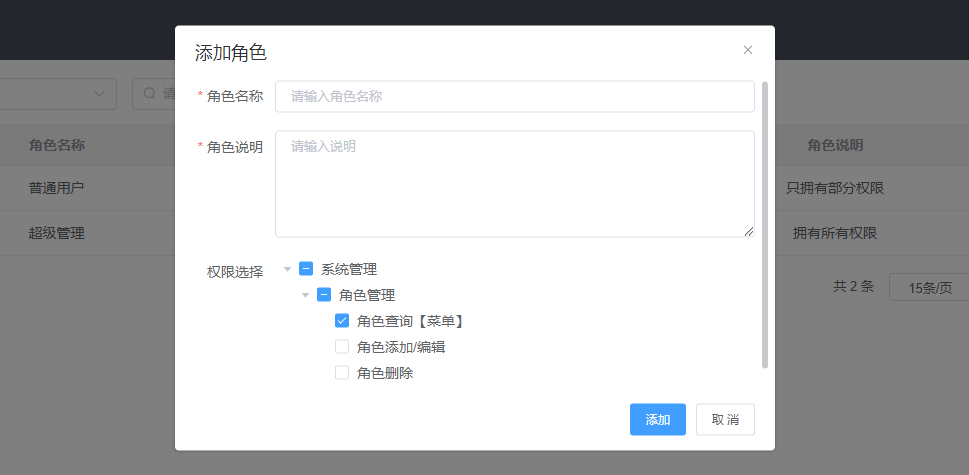The width and height of the screenshot is (969, 475).
Task: Check the 角色添加/编辑 checkbox
Action: coord(342,347)
